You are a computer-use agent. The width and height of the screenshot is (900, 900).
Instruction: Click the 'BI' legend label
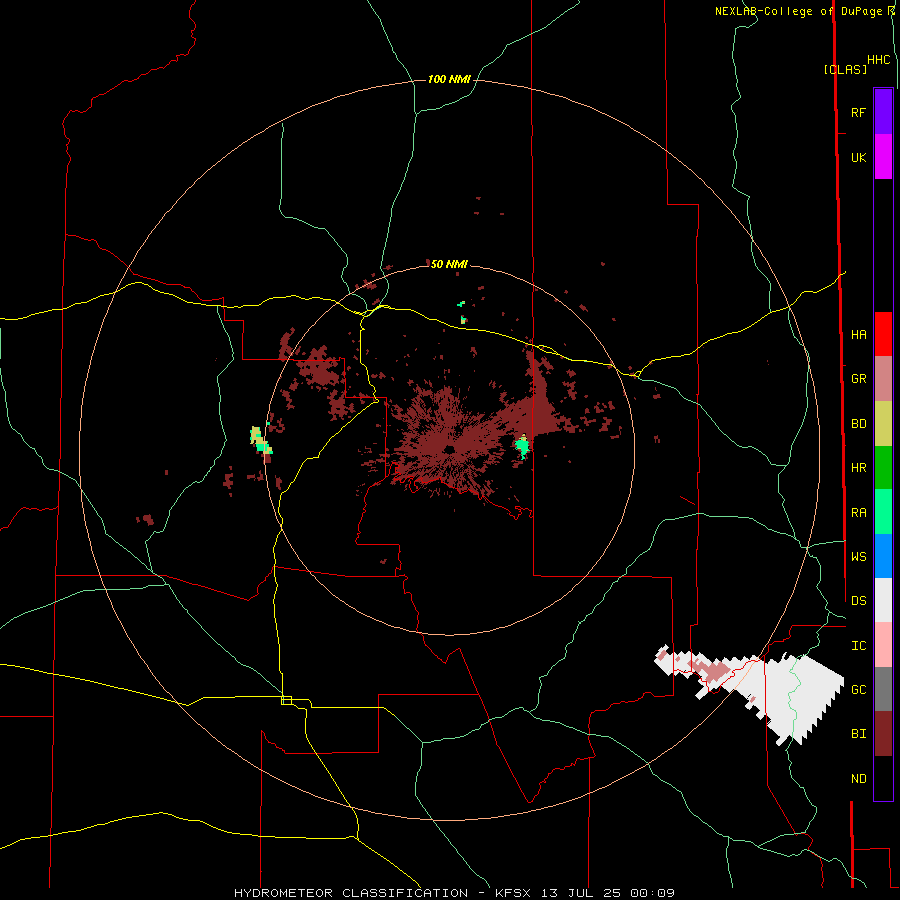coord(859,734)
